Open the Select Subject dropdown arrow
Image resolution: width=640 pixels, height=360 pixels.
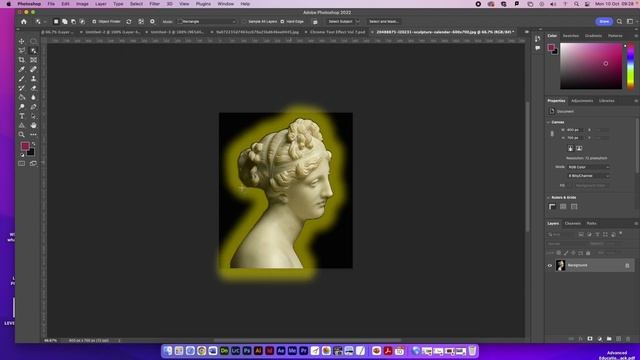[x=358, y=22]
